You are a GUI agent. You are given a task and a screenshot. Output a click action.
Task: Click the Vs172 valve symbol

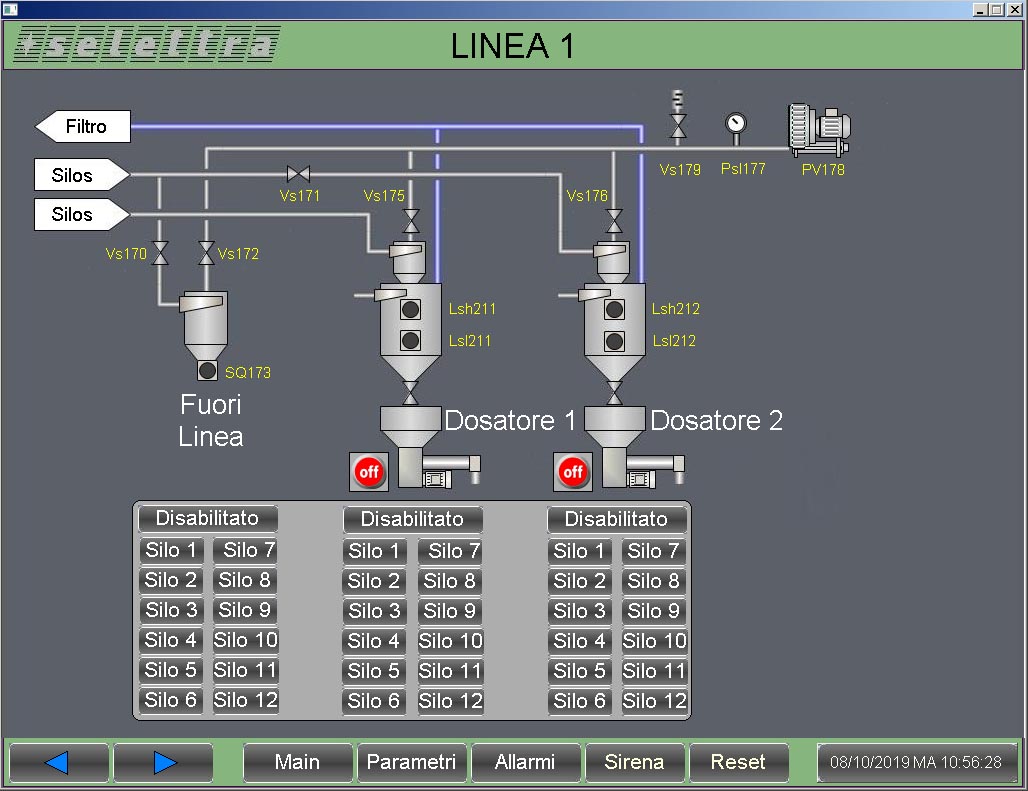pyautogui.click(x=207, y=253)
